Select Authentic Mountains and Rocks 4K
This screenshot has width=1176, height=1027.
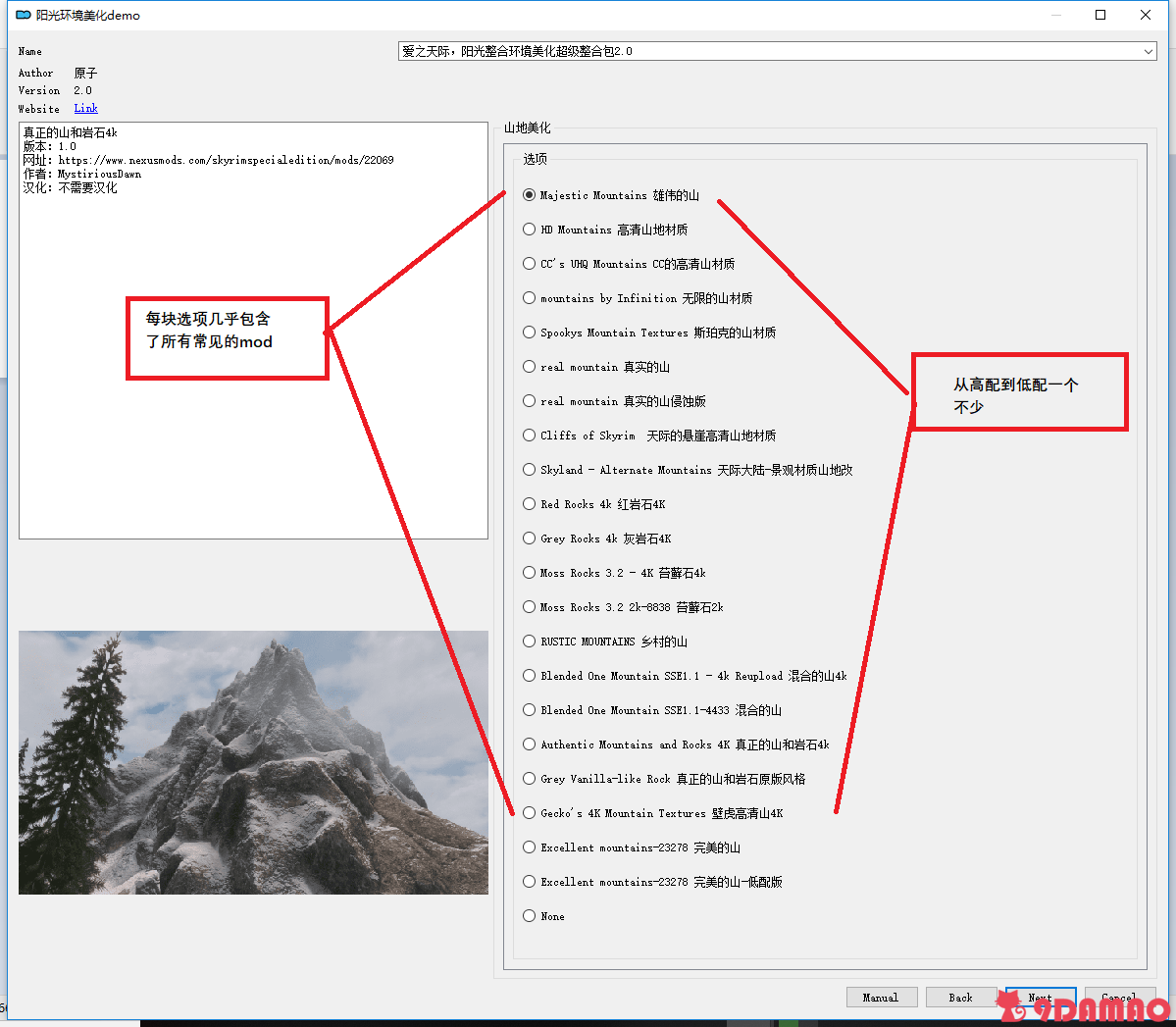[530, 745]
